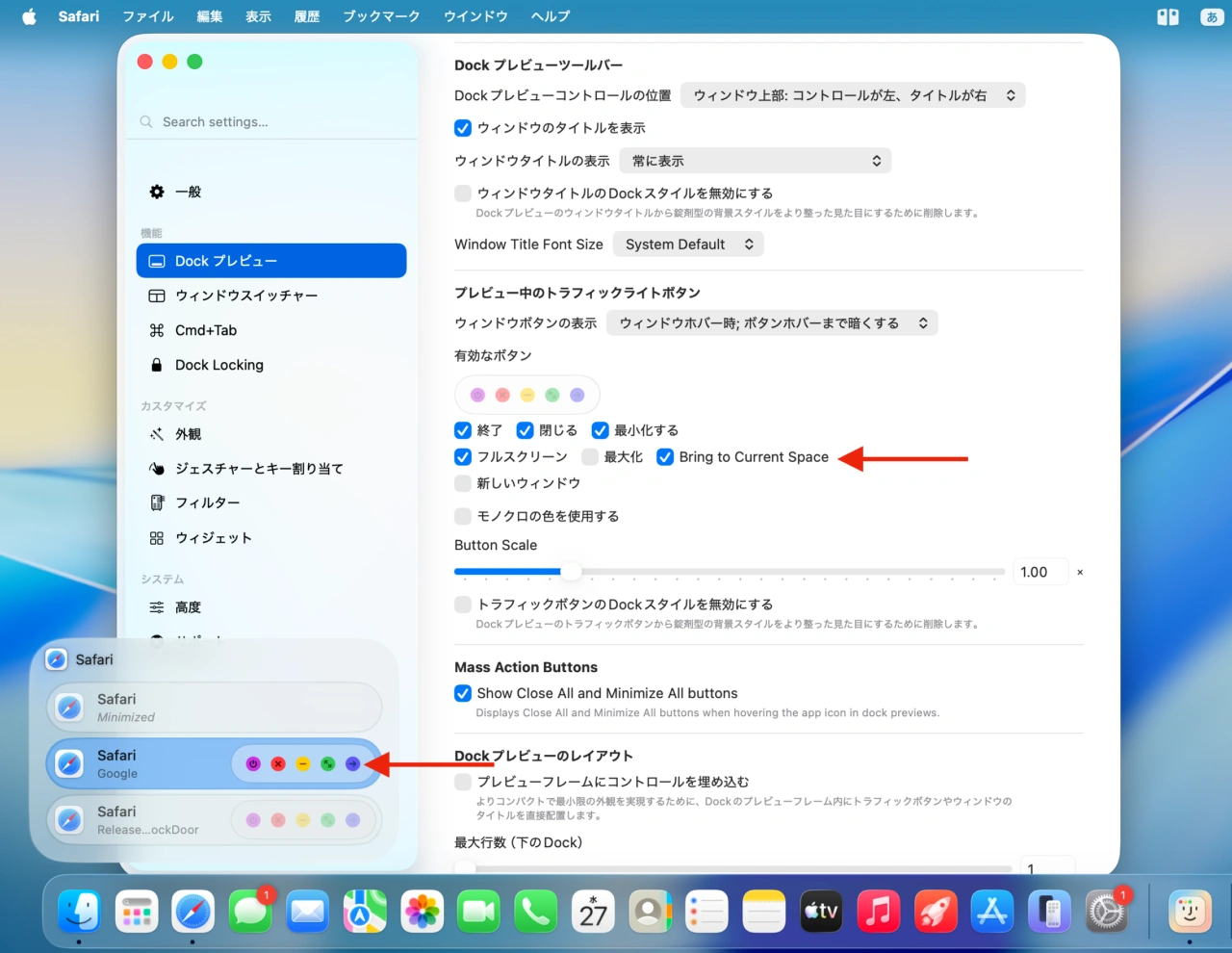Open the 常に表示 window title dropdown
The height and width of the screenshot is (953, 1232).
point(756,161)
